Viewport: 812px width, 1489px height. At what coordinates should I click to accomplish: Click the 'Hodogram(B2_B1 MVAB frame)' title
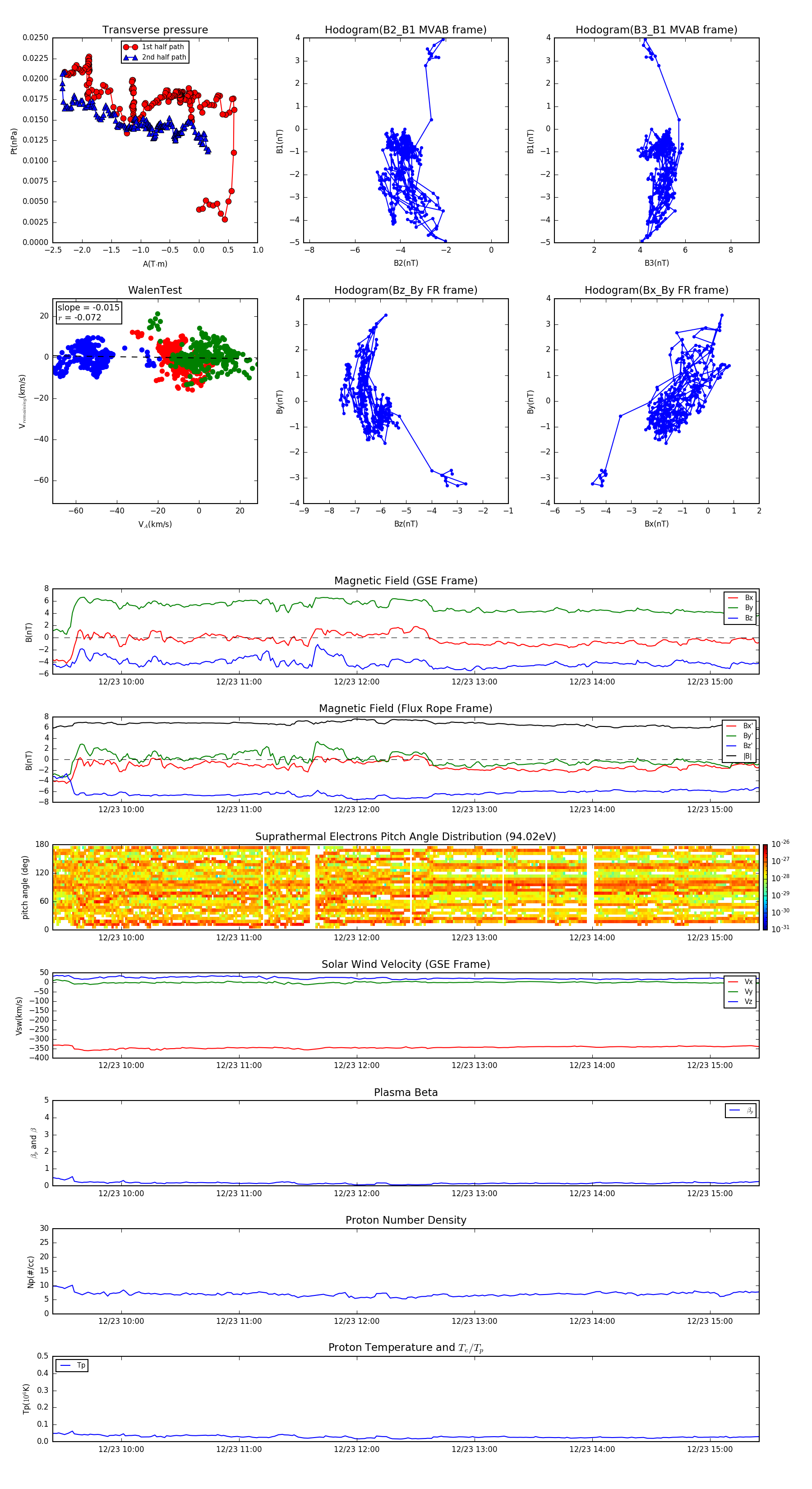click(406, 29)
